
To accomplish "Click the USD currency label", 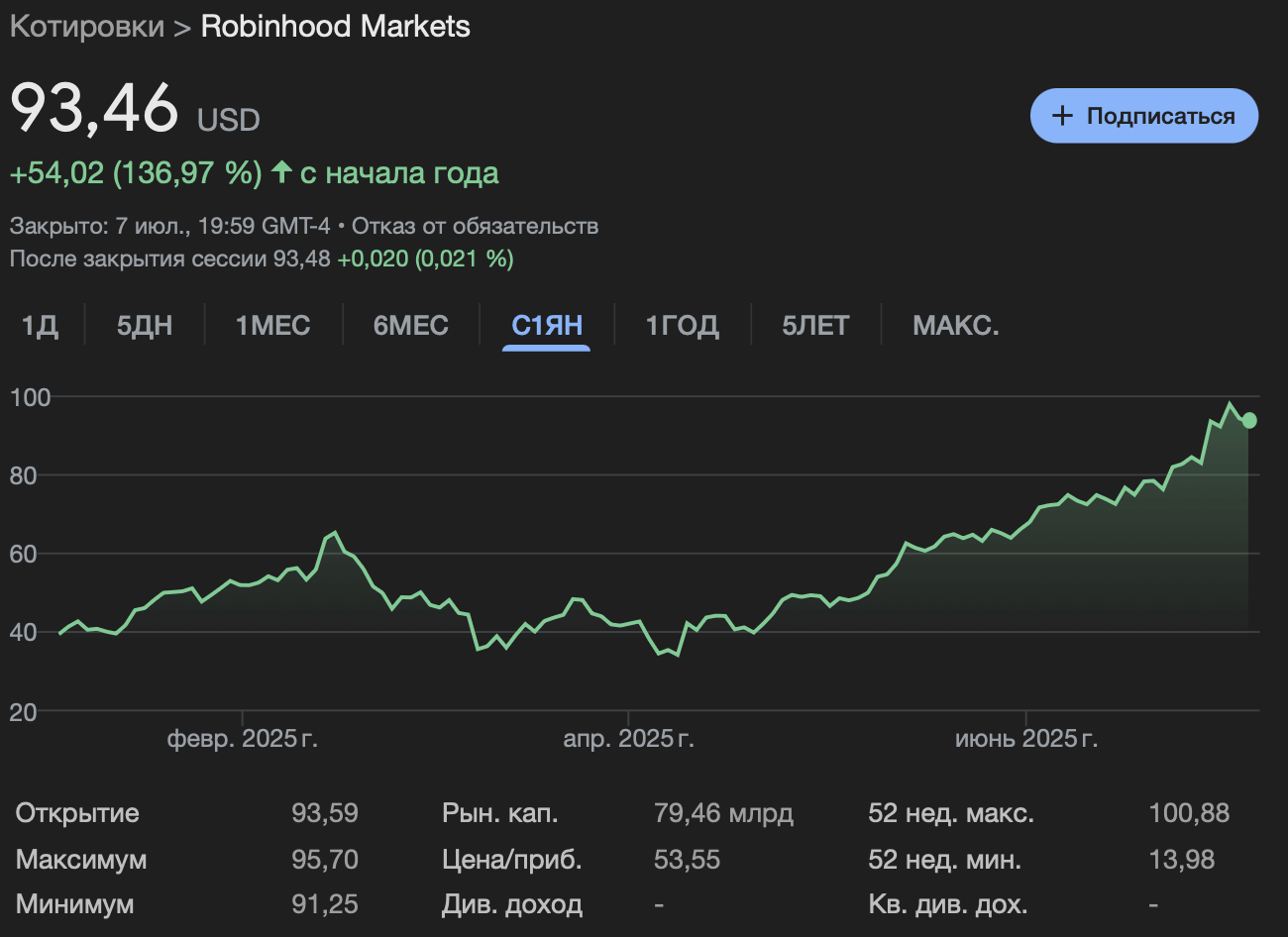I will tap(228, 120).
